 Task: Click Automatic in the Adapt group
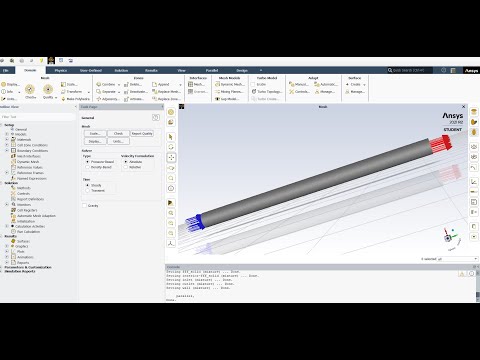tap(326, 84)
